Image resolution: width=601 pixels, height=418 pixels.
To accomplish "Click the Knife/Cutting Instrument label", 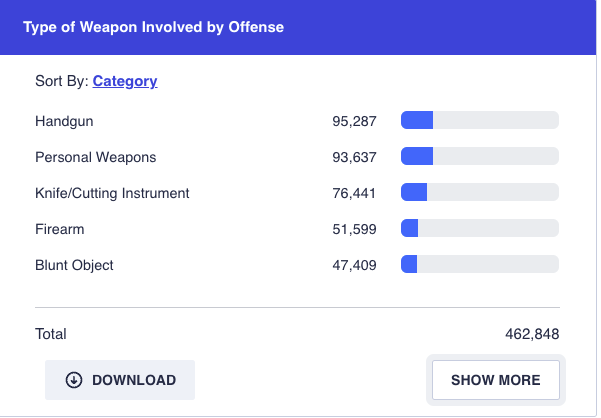I will (x=112, y=193).
